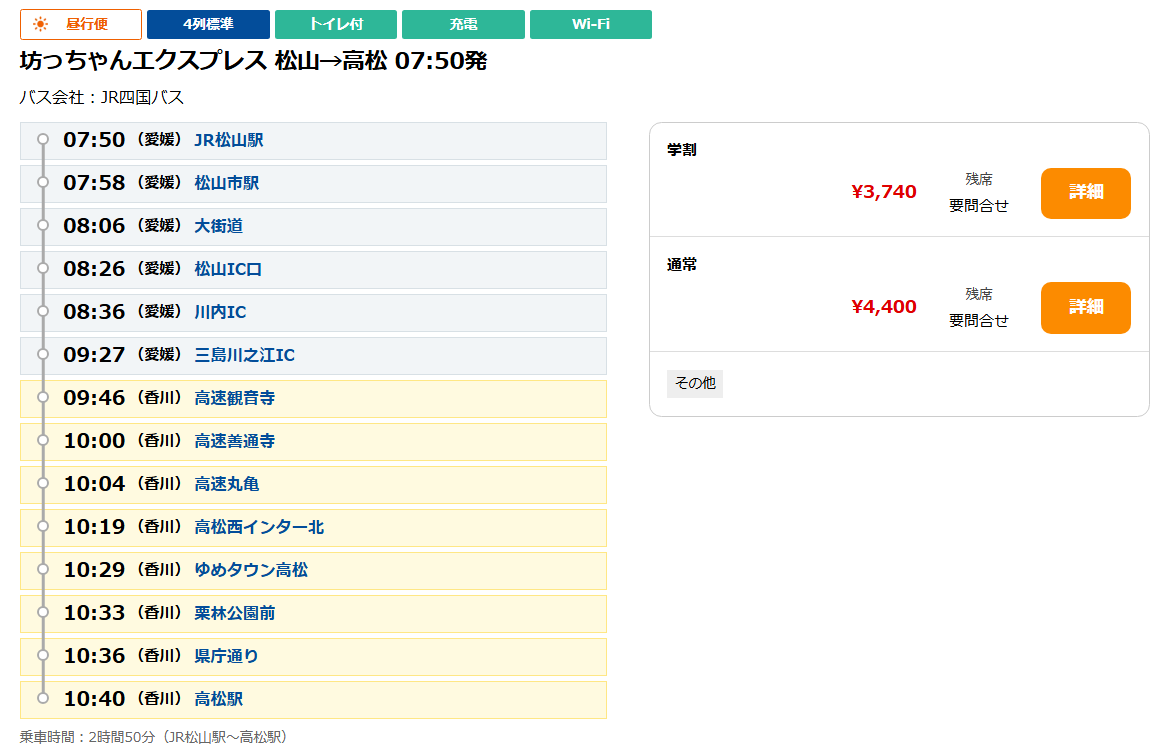Click the 4列標準 seat type badge

(209, 24)
